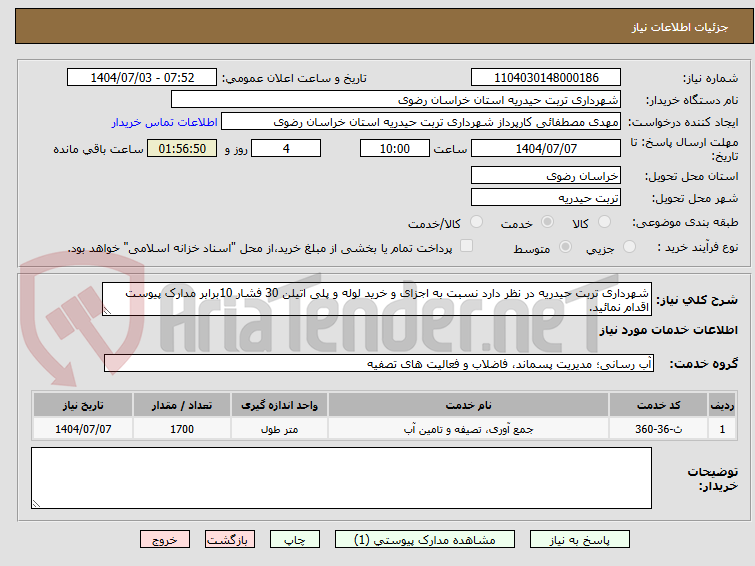Click the اطلاعات خدمات مورد نیاز heading

coord(668,330)
